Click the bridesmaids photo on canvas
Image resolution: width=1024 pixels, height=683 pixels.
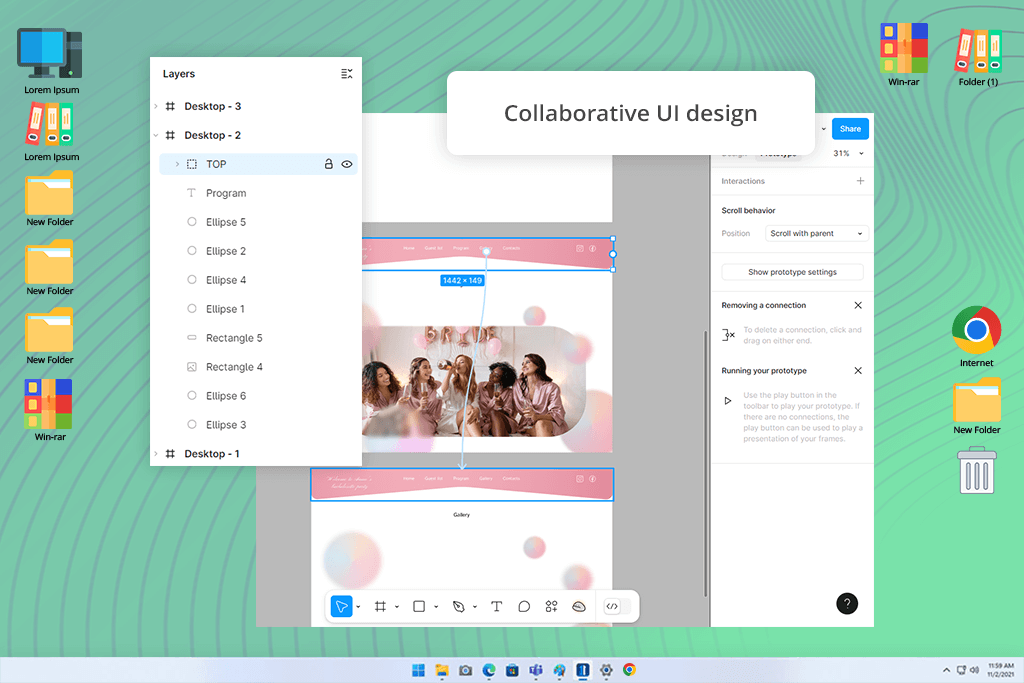tap(474, 381)
